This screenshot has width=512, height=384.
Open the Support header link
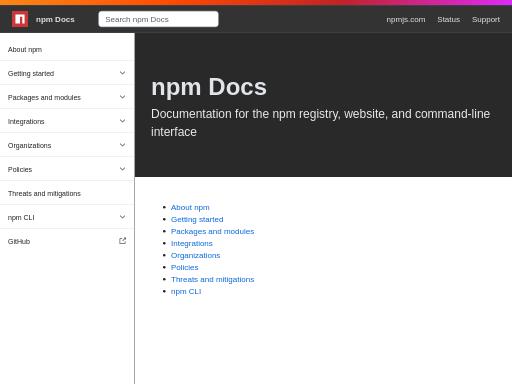point(486,19)
